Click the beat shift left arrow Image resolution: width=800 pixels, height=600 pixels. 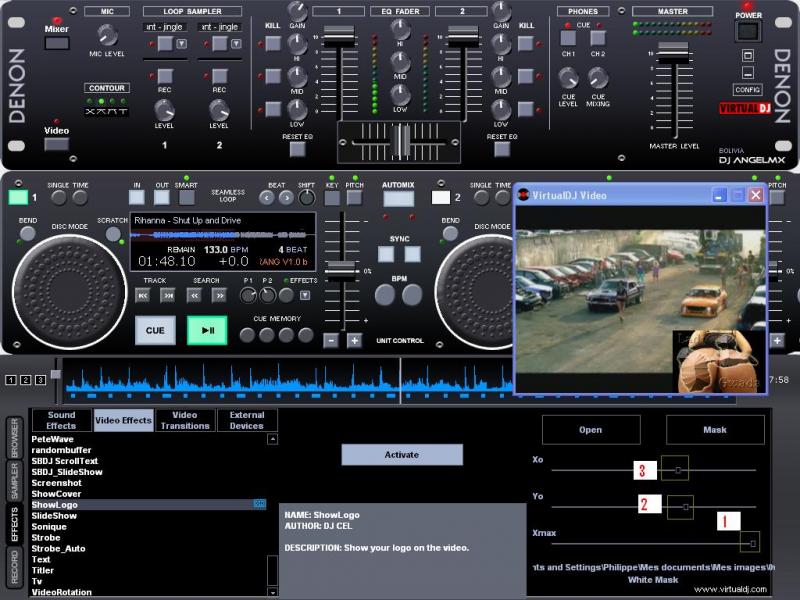pos(267,198)
